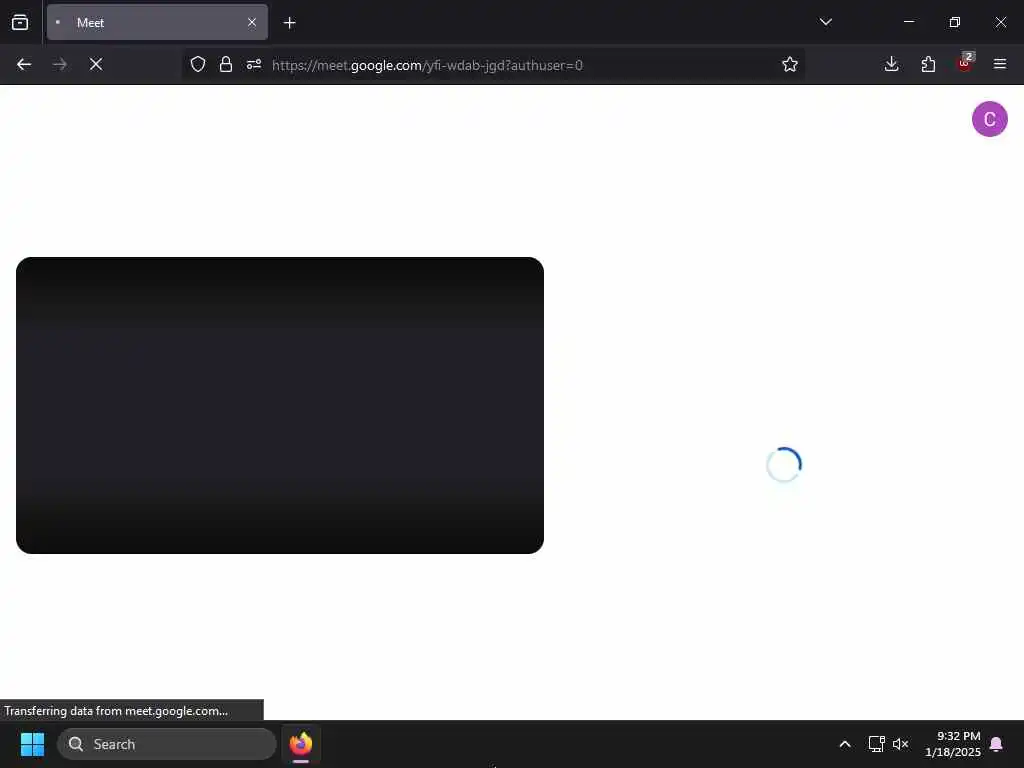
Task: Unmute the muted volume tray icon
Action: click(x=901, y=744)
